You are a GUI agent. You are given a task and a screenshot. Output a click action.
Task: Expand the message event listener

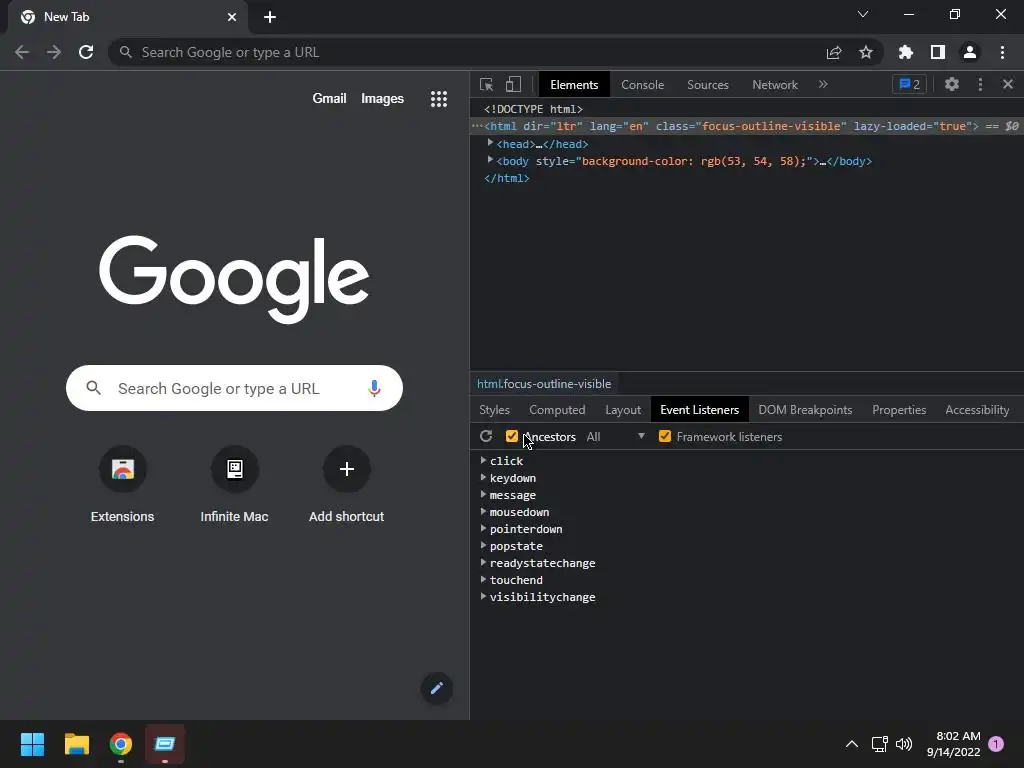pos(483,494)
